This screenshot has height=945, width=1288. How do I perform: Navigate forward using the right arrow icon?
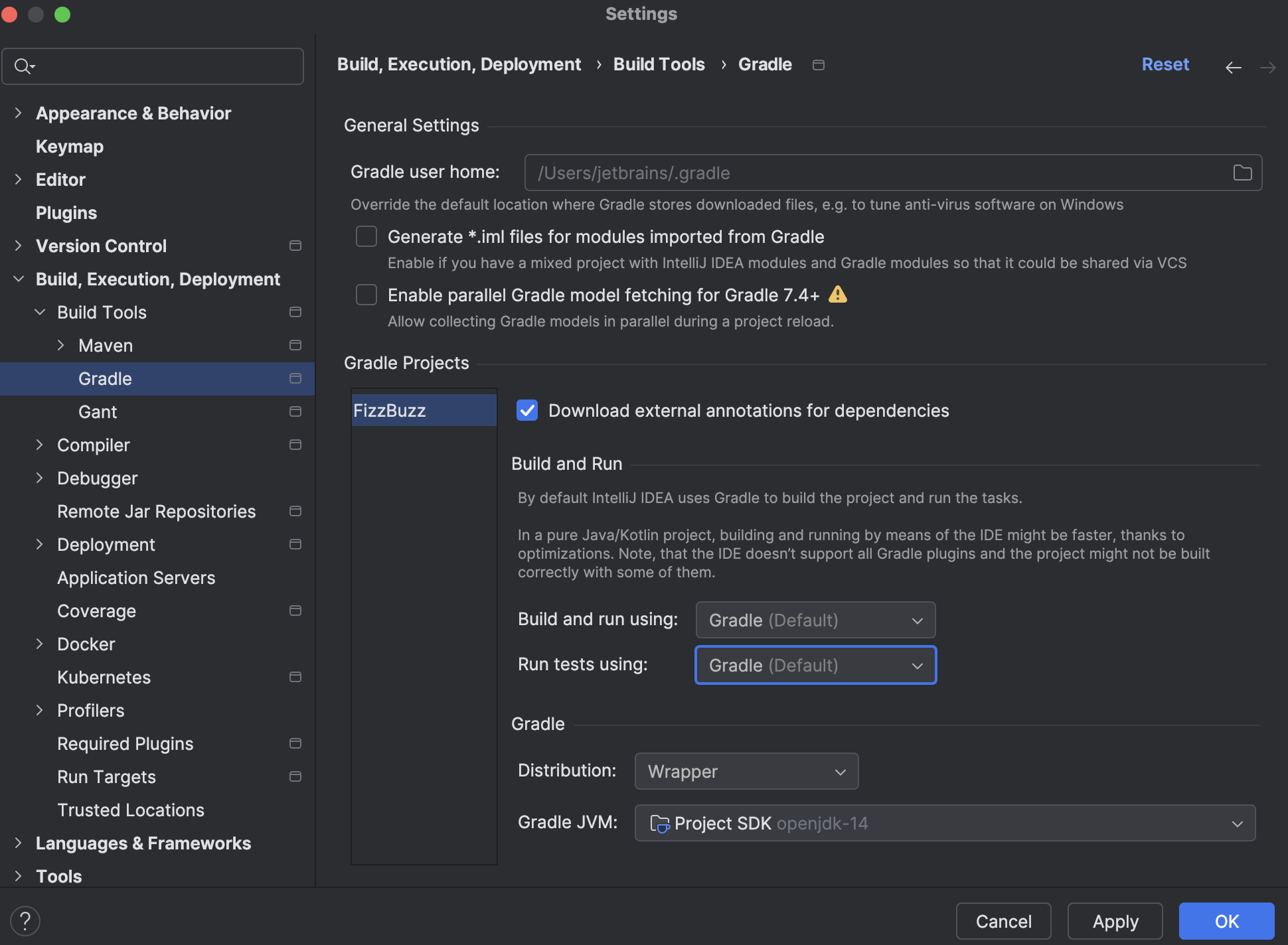[x=1268, y=67]
